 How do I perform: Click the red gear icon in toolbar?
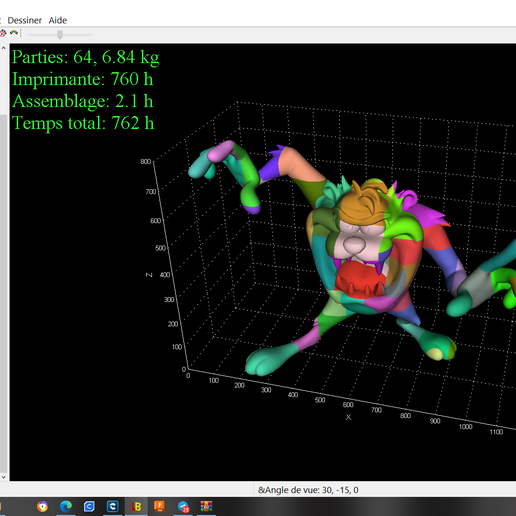point(3,33)
